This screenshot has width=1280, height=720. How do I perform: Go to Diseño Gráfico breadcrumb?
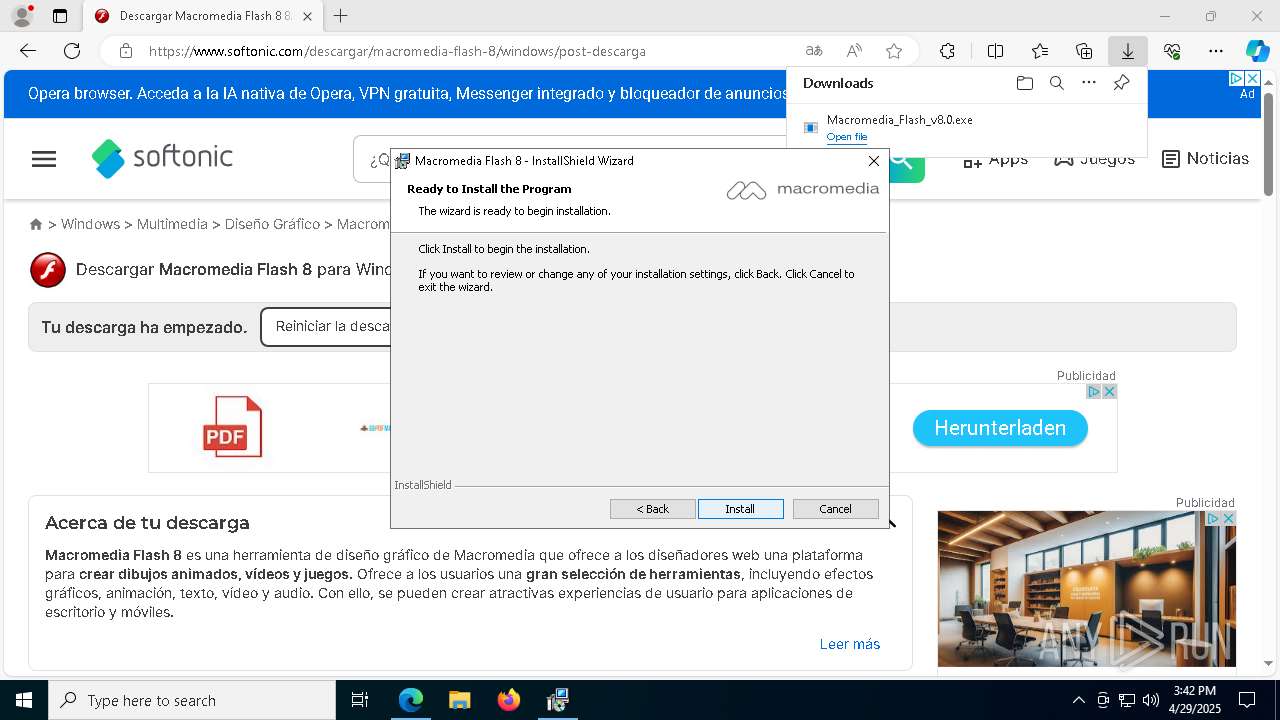pyautogui.click(x=272, y=224)
